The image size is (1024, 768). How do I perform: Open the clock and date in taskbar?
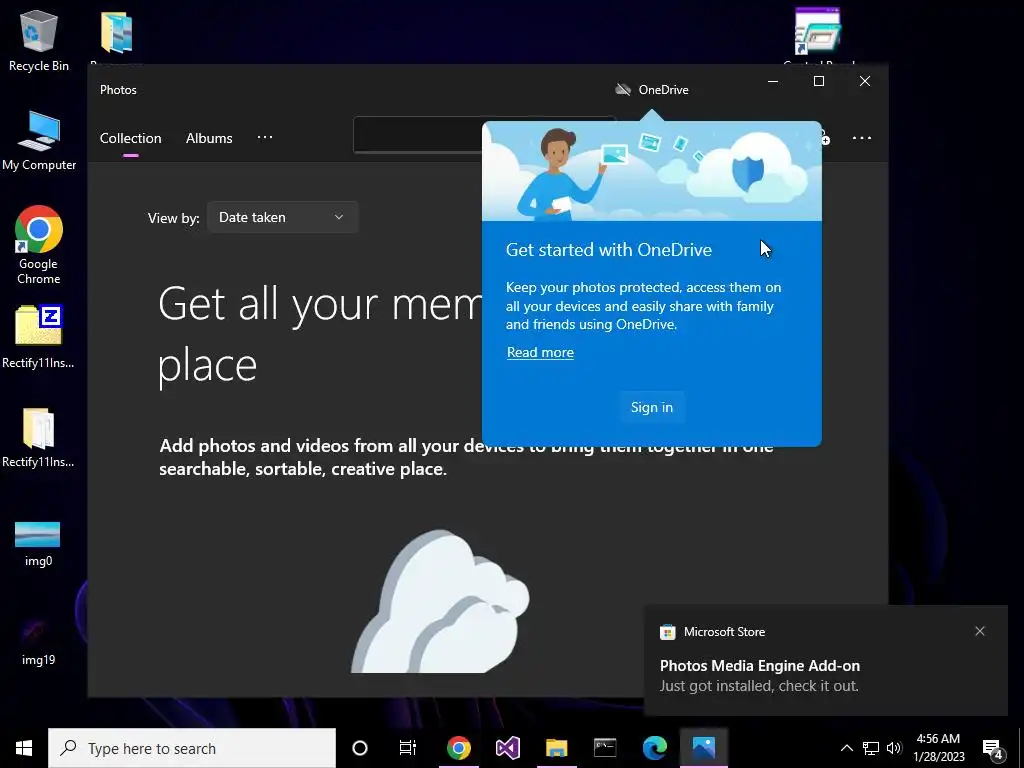click(938, 748)
